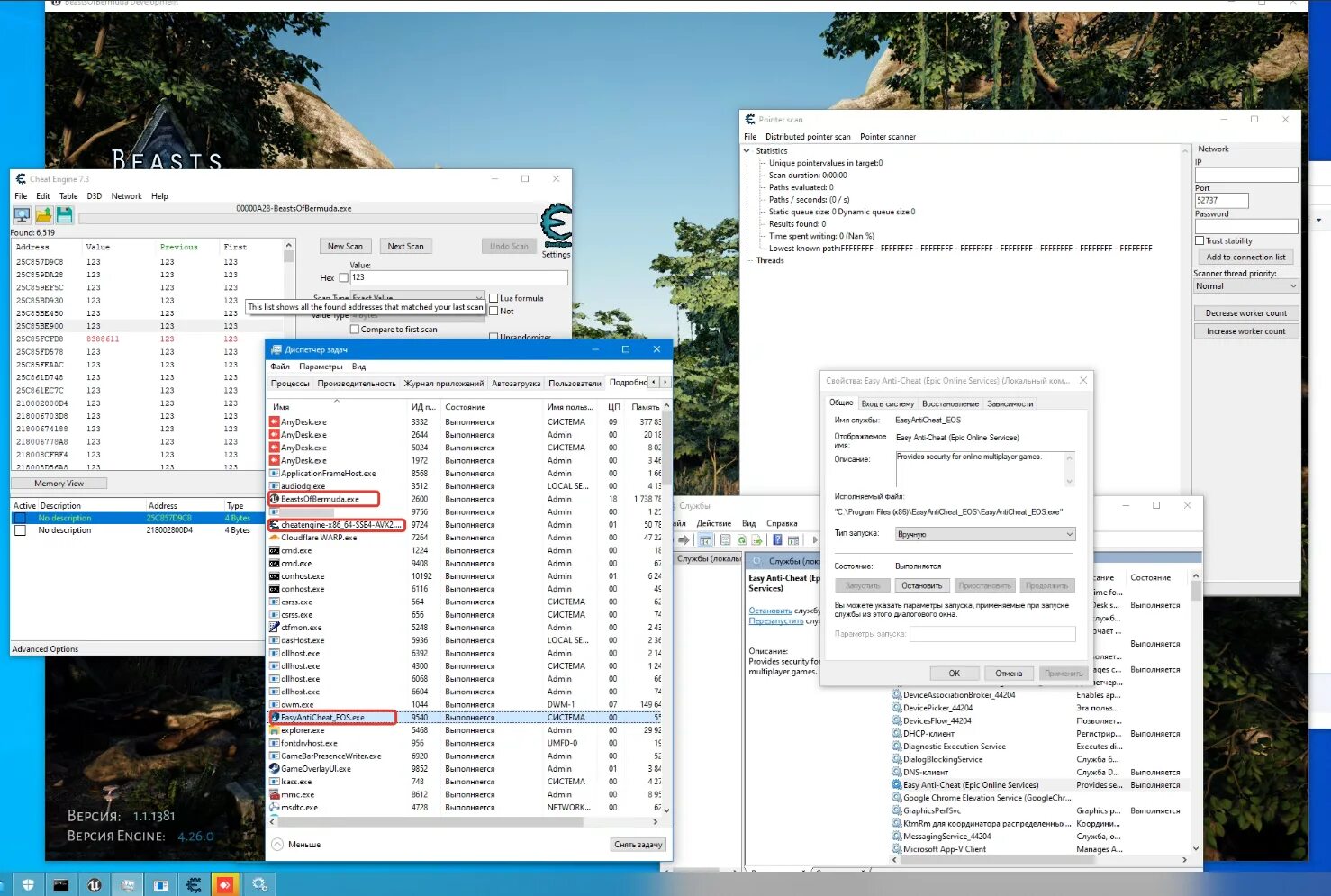Viewport: 1331px width, 896px height.
Task: Open Scanner thread priority Normal dropdown
Action: tap(1246, 286)
